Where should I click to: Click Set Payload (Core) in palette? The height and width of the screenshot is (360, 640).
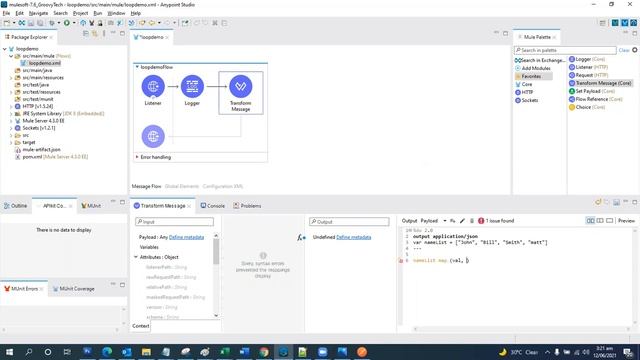click(592, 91)
